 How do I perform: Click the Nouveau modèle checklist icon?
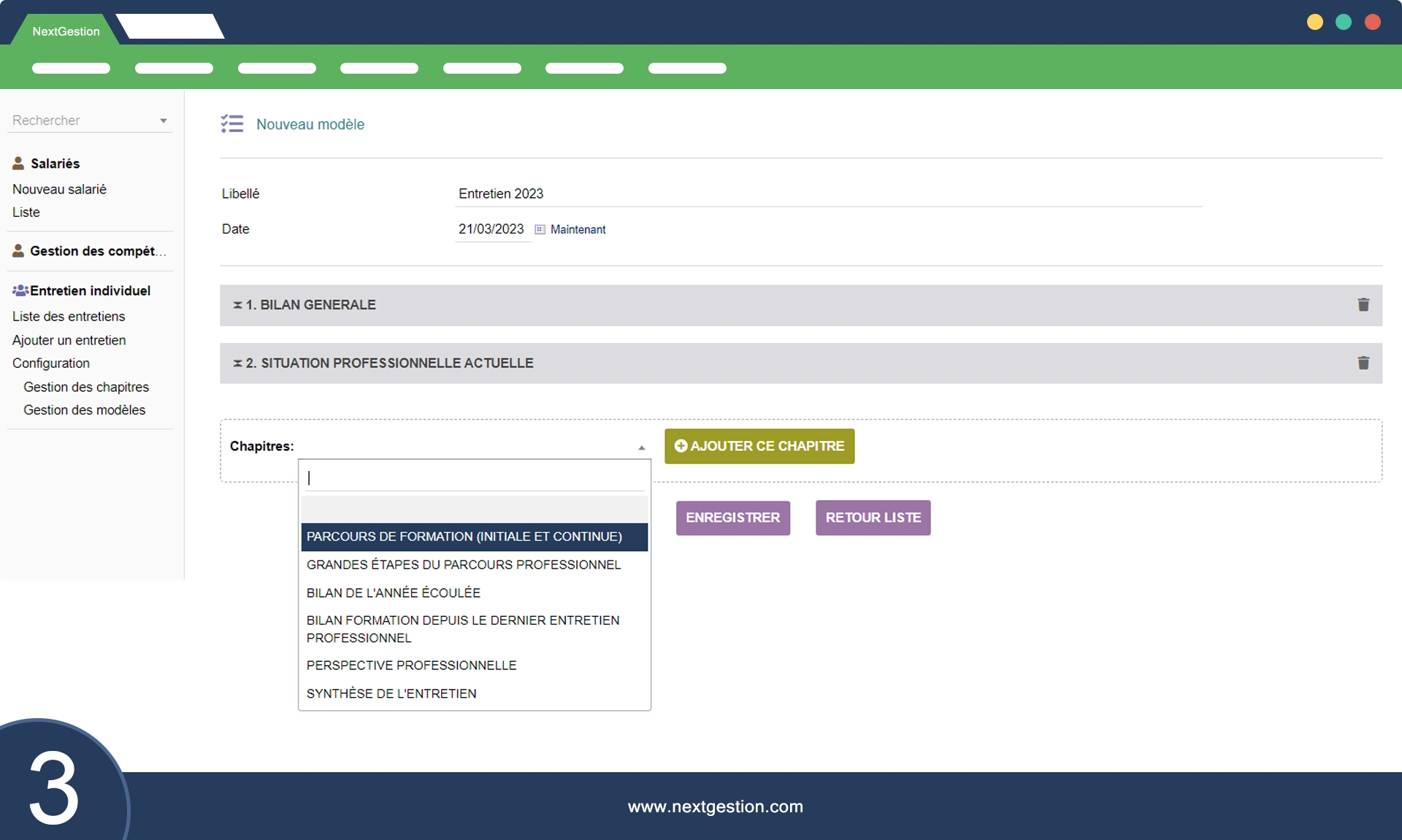[x=232, y=124]
